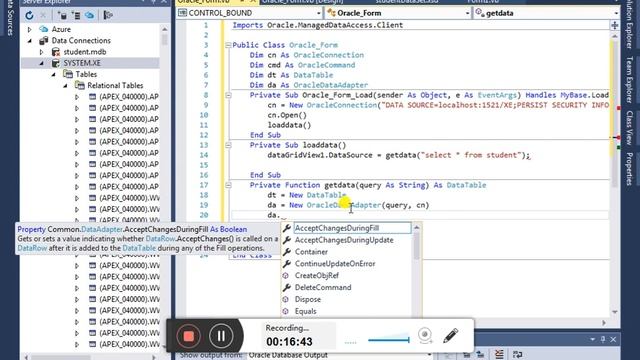The image size is (640, 360).
Task: Collapse the Relational Tables node
Action: [x=65, y=86]
